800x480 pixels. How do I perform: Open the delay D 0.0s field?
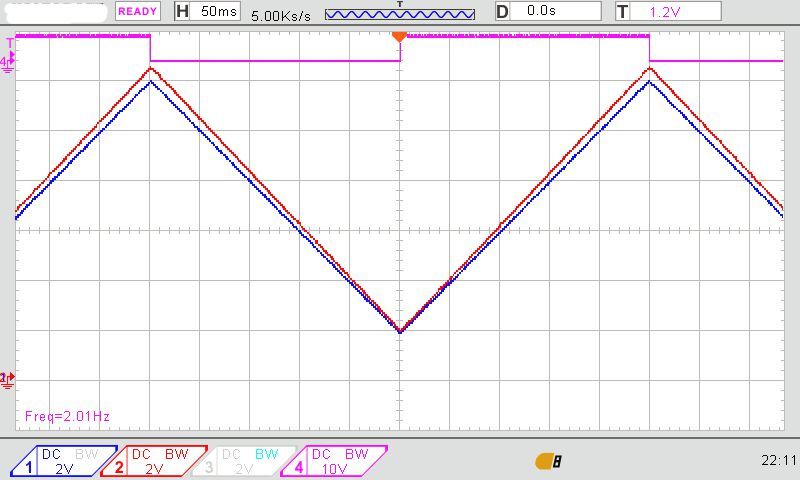click(548, 11)
